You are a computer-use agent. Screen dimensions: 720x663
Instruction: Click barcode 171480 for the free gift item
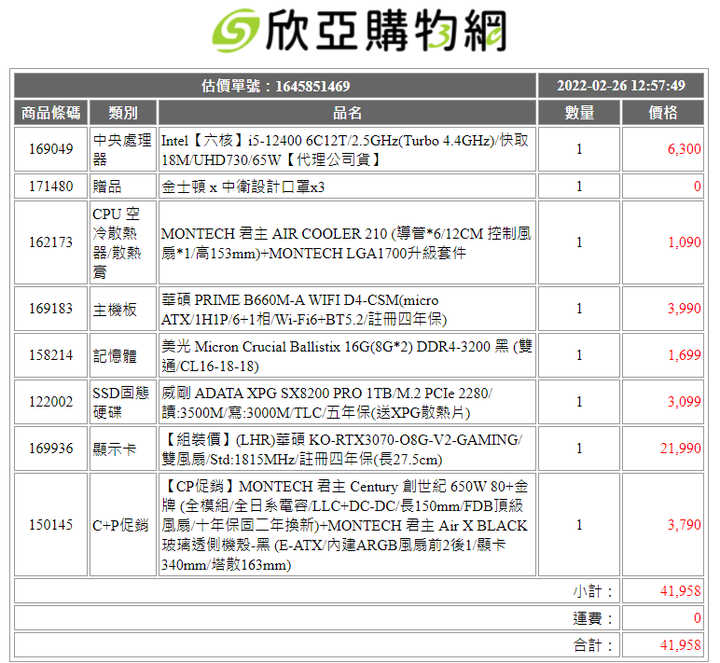tap(51, 186)
